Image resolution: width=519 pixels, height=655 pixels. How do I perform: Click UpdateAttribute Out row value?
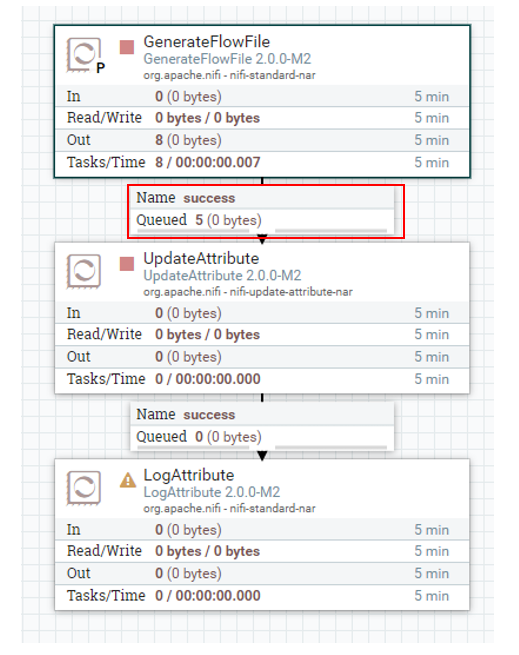[188, 357]
